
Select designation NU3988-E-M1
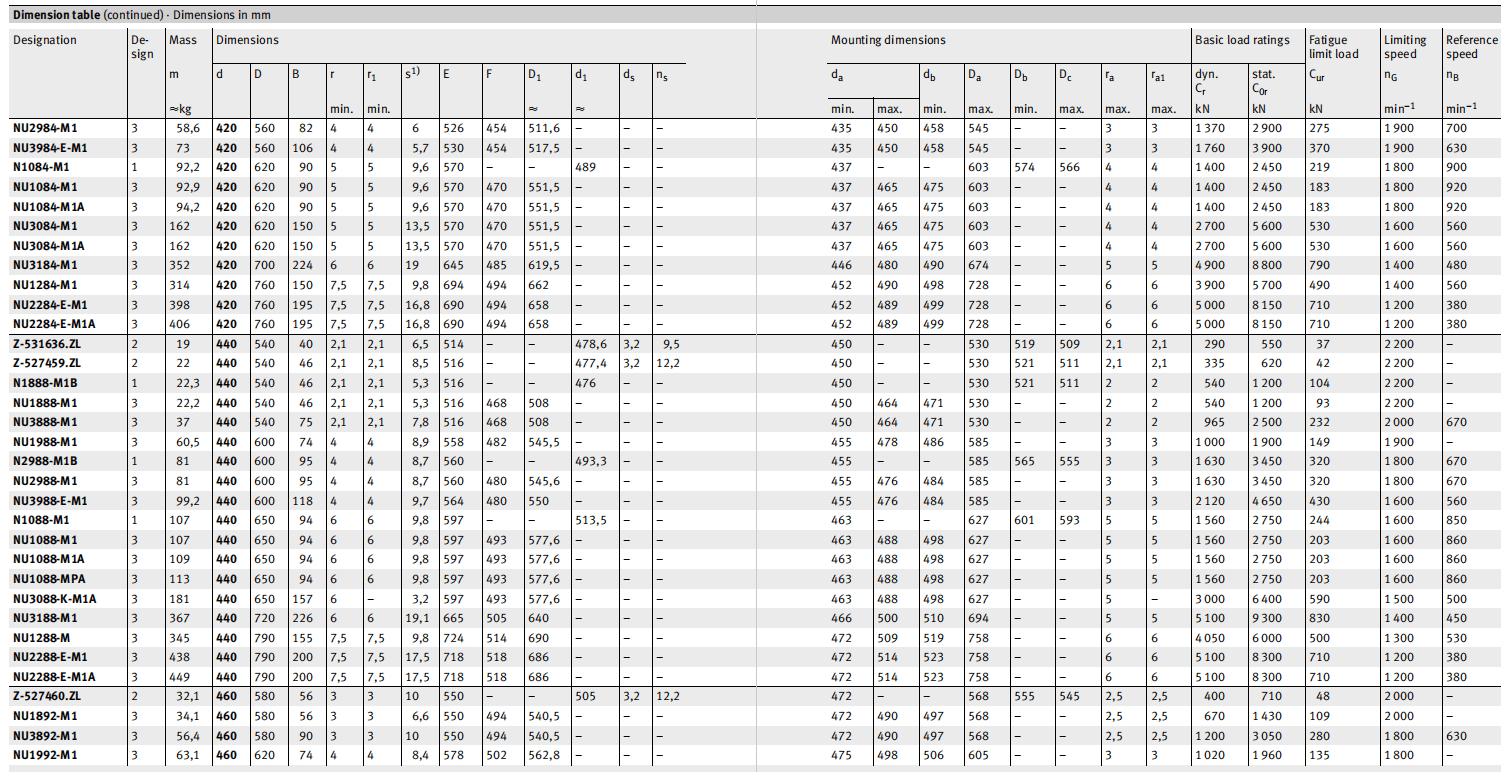pos(50,500)
